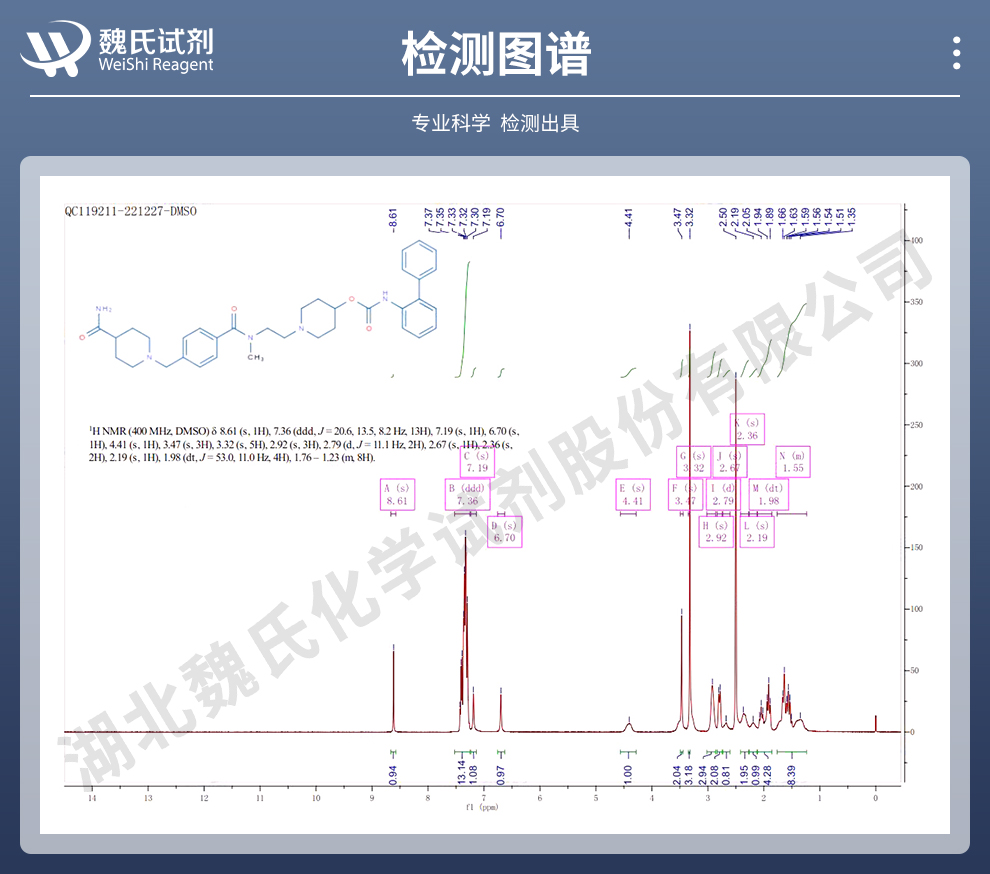Open the NMR spectrum image
Image resolution: width=990 pixels, height=874 pixels.
point(494,505)
